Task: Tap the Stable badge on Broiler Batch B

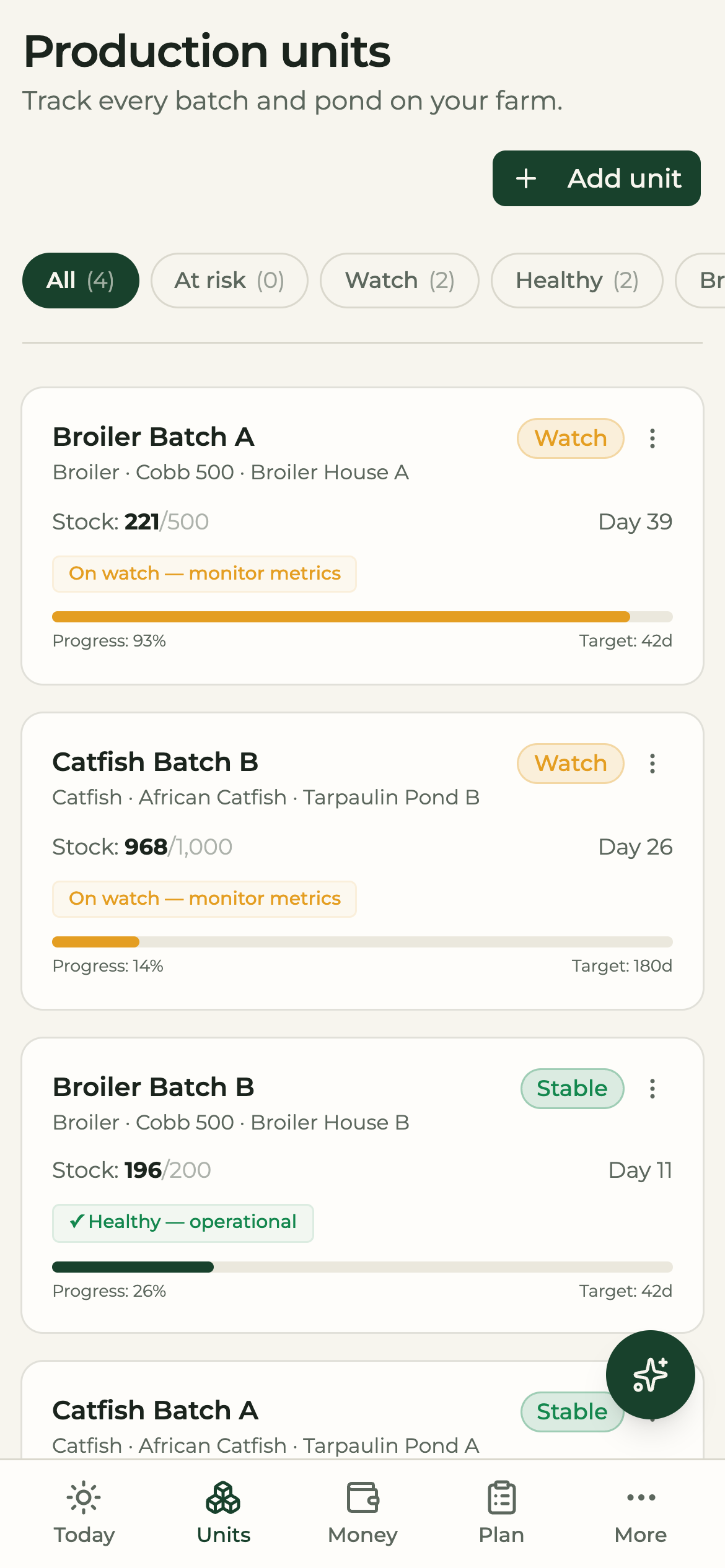Action: (x=573, y=1089)
